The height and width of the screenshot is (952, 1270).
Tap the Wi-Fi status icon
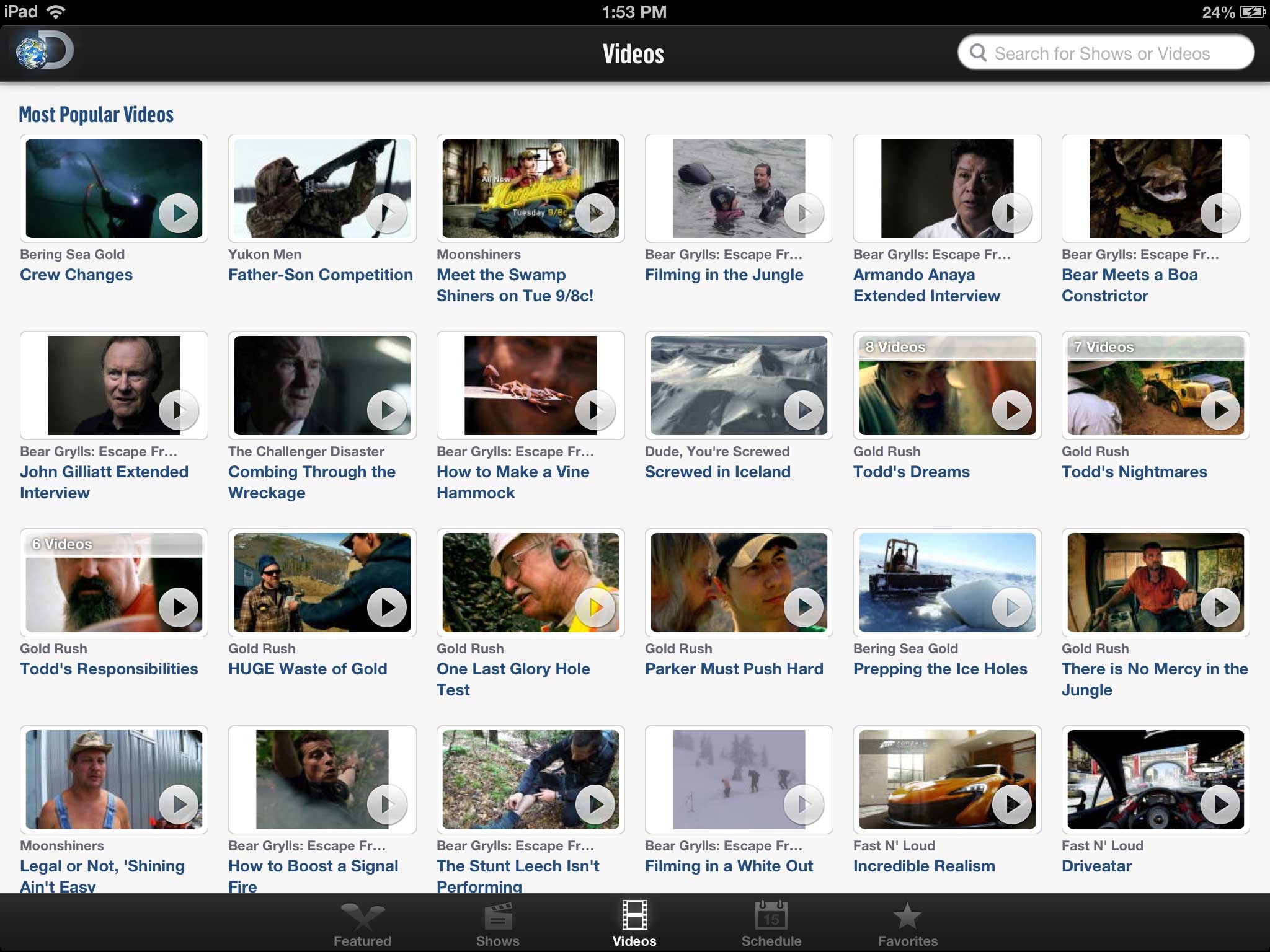click(56, 12)
